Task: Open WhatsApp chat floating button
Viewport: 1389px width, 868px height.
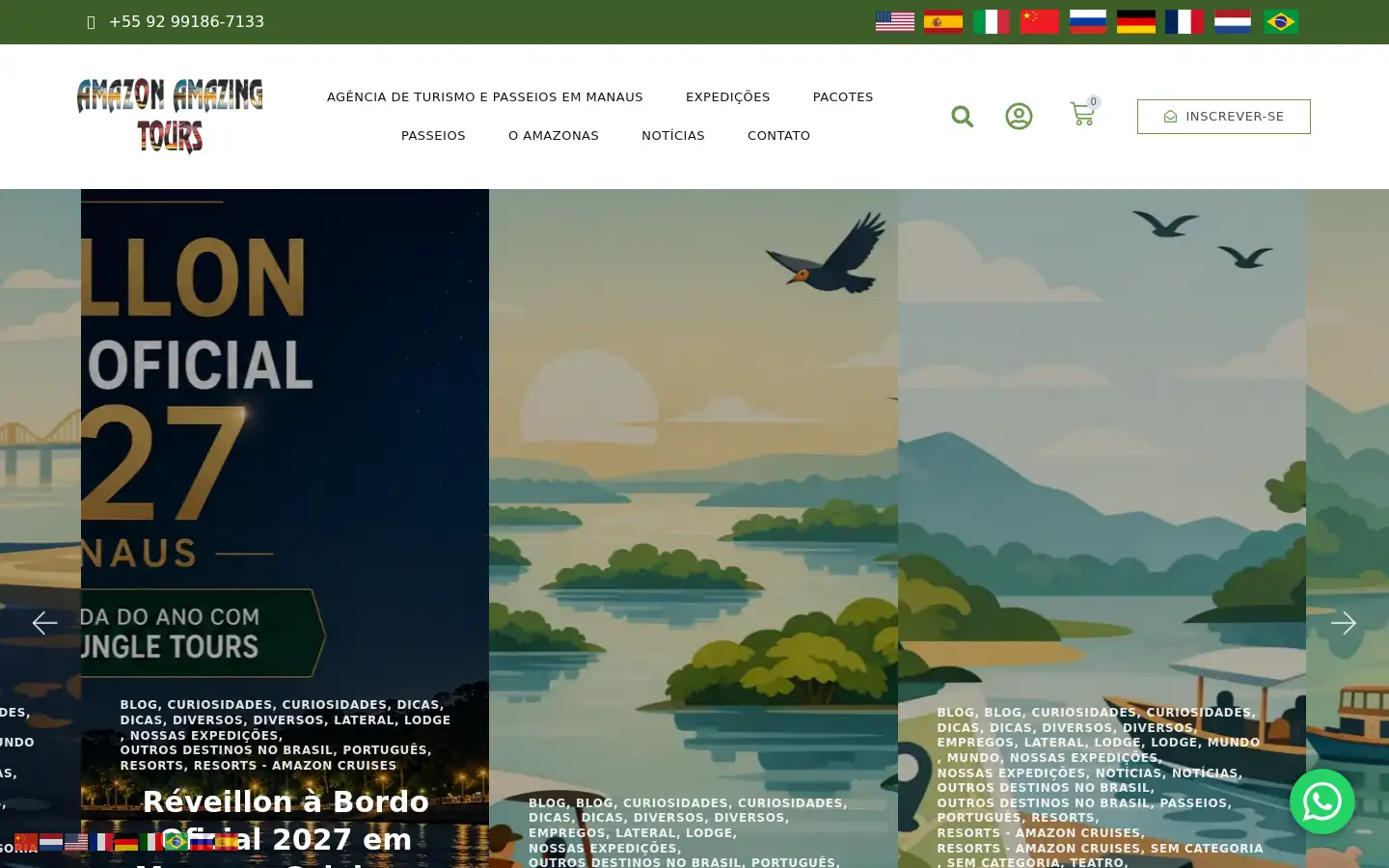Action: [x=1322, y=801]
